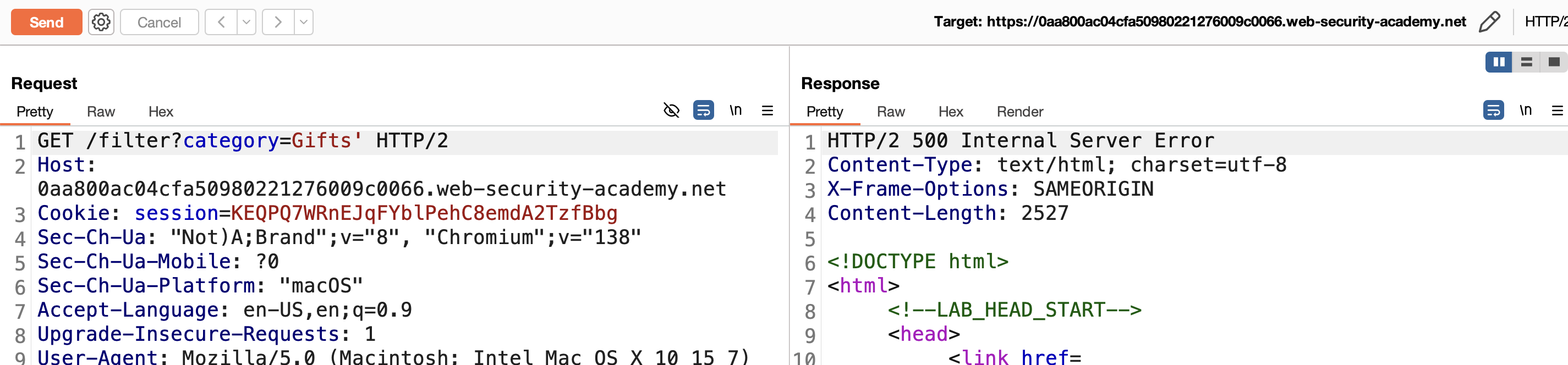Click the Content-Length: 2527 line
Image resolution: width=1568 pixels, height=365 pixels.
point(948,213)
